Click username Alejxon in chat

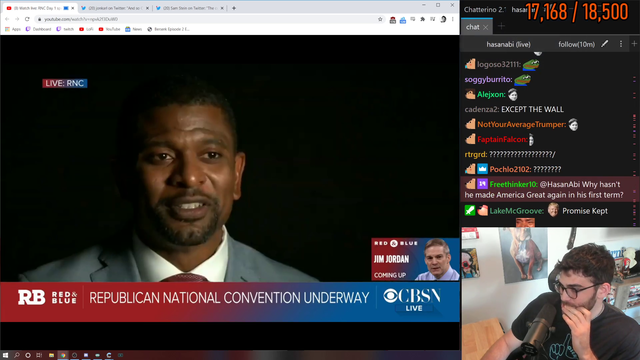491,95
